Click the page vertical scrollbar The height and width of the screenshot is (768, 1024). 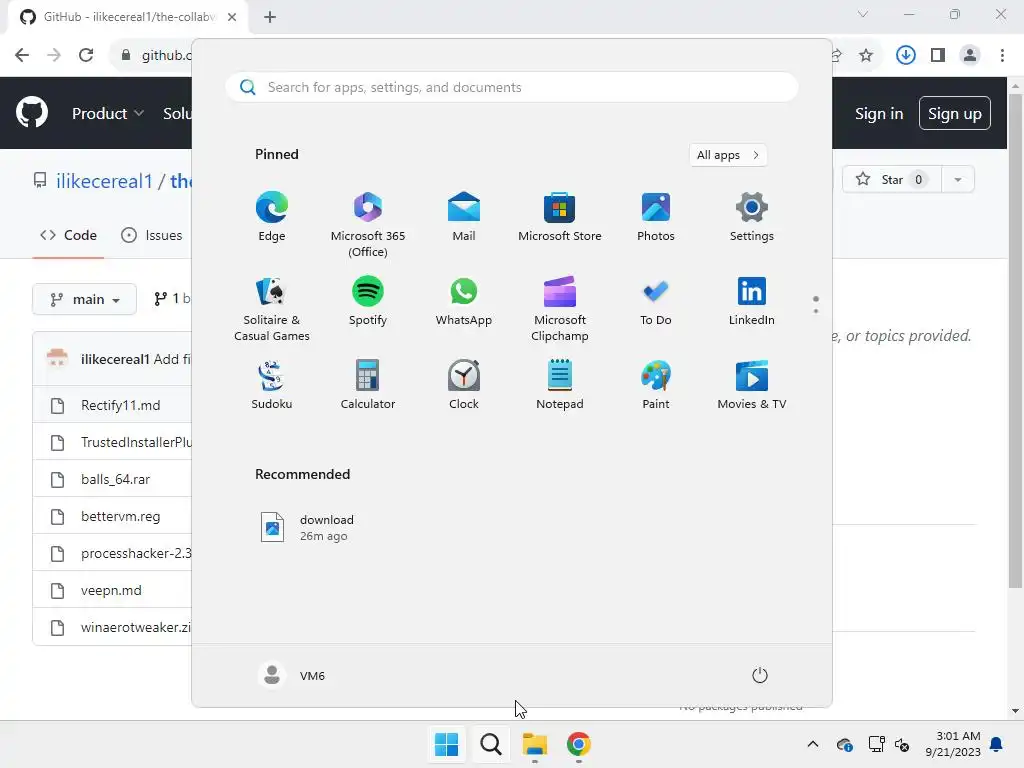pos(1015,340)
